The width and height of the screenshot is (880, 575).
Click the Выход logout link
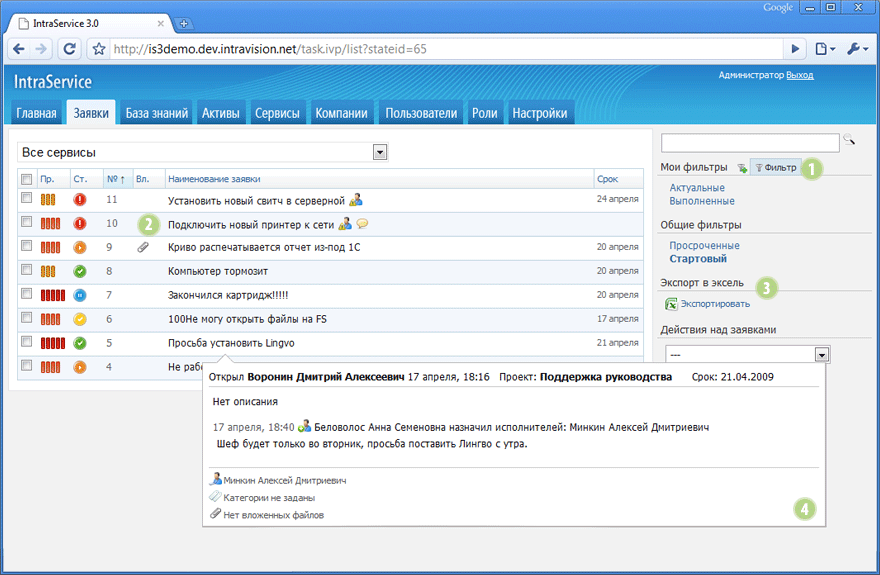coord(800,75)
